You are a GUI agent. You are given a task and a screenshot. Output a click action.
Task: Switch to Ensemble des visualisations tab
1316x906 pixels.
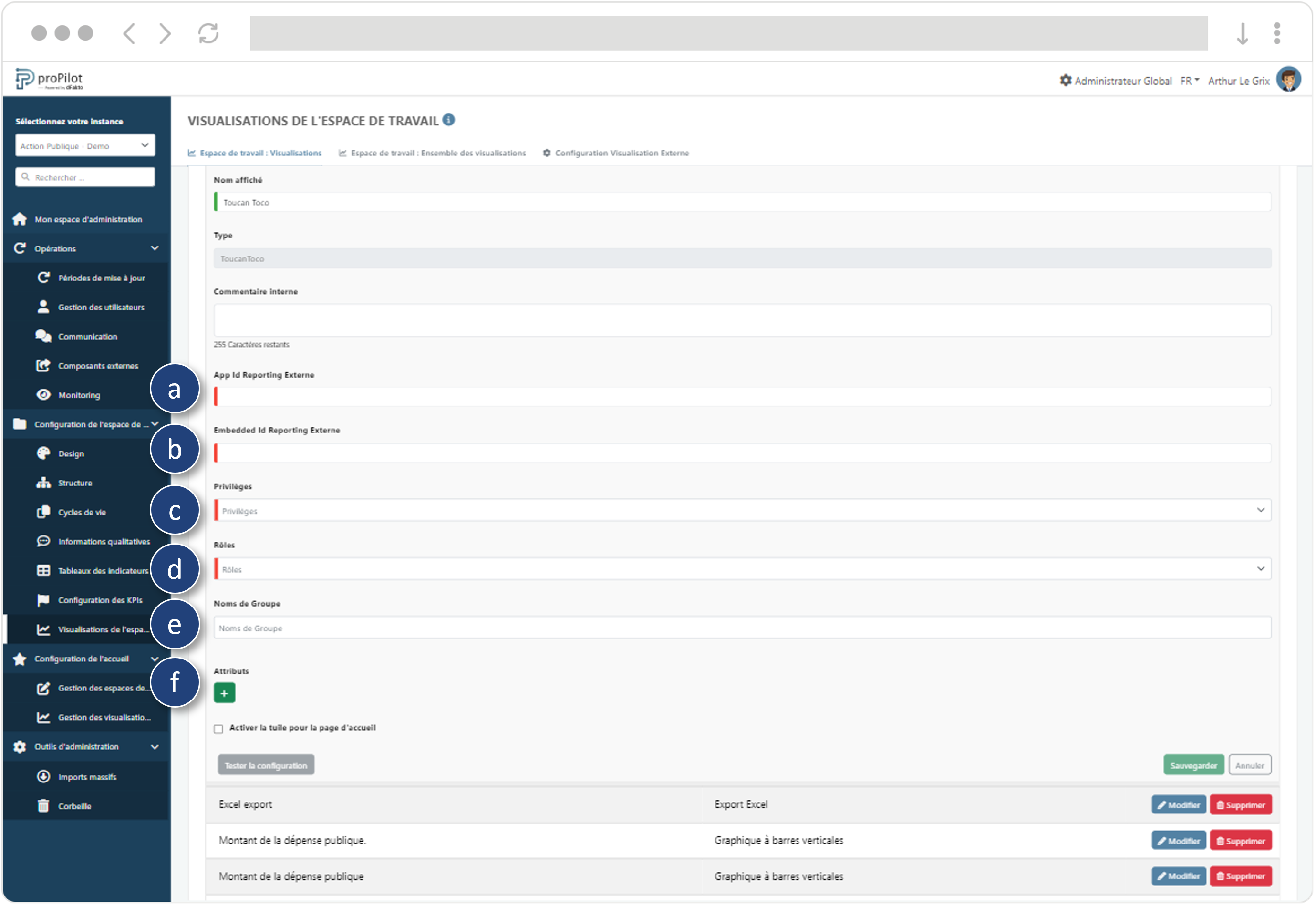tap(433, 153)
